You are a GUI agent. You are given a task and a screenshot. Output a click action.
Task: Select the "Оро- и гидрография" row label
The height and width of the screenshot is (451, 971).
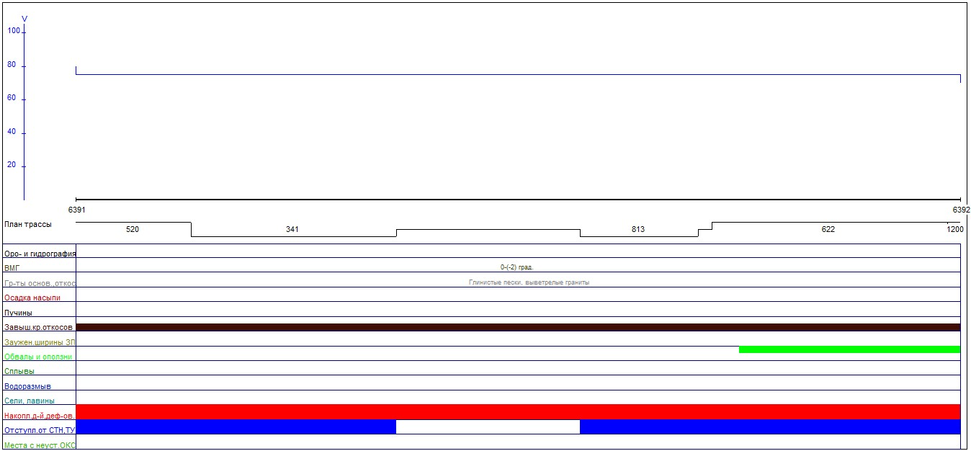coord(40,253)
